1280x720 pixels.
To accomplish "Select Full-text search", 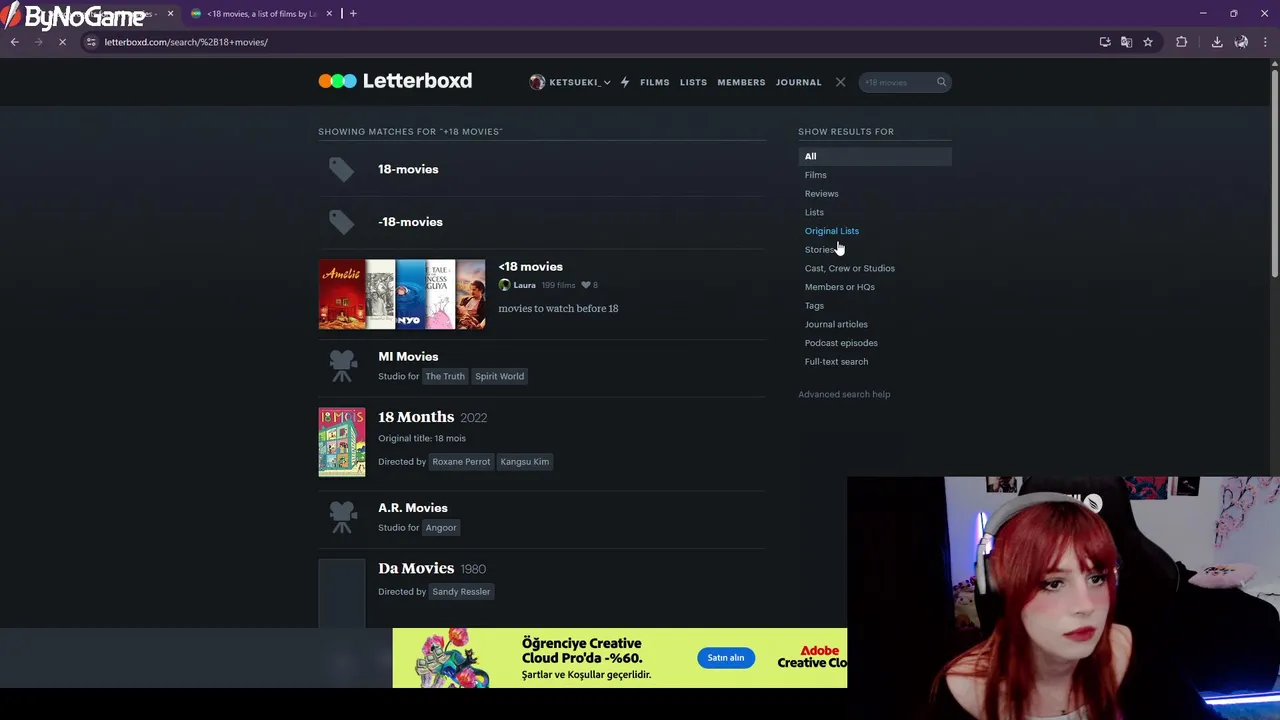I will tap(836, 362).
